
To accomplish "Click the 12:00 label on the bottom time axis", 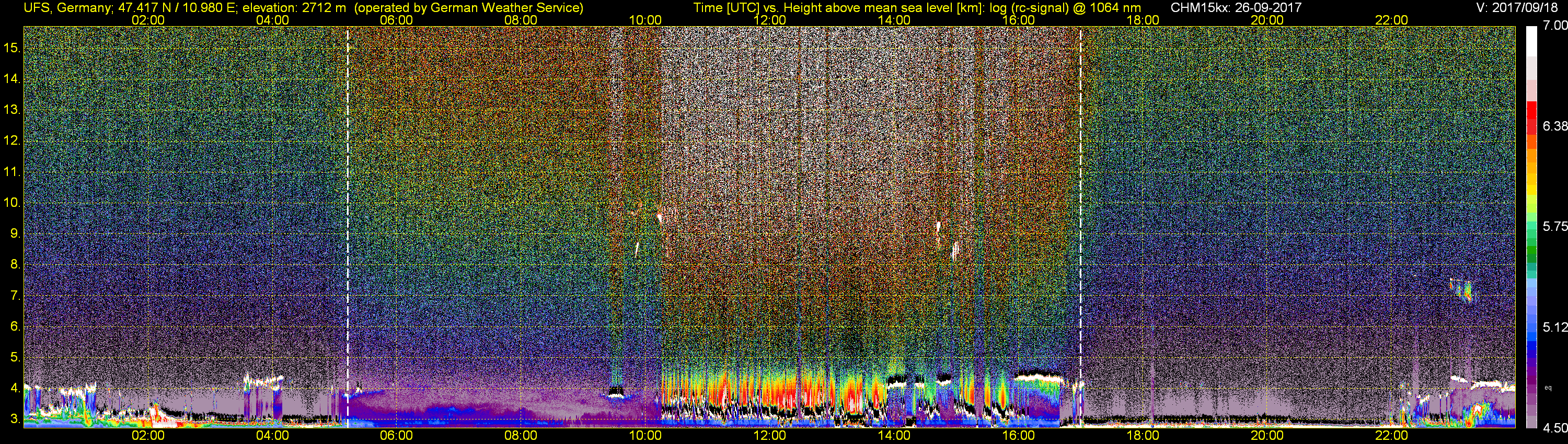I will [769, 436].
